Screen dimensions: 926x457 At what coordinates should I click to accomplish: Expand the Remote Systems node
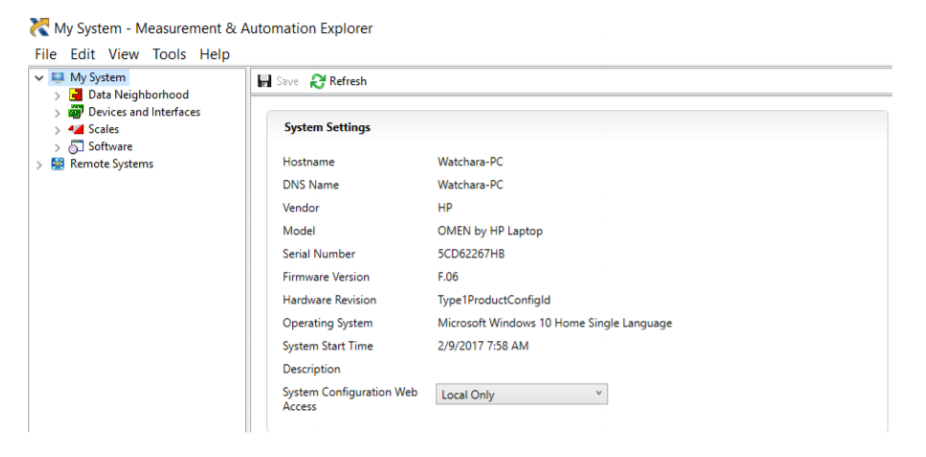[39, 165]
